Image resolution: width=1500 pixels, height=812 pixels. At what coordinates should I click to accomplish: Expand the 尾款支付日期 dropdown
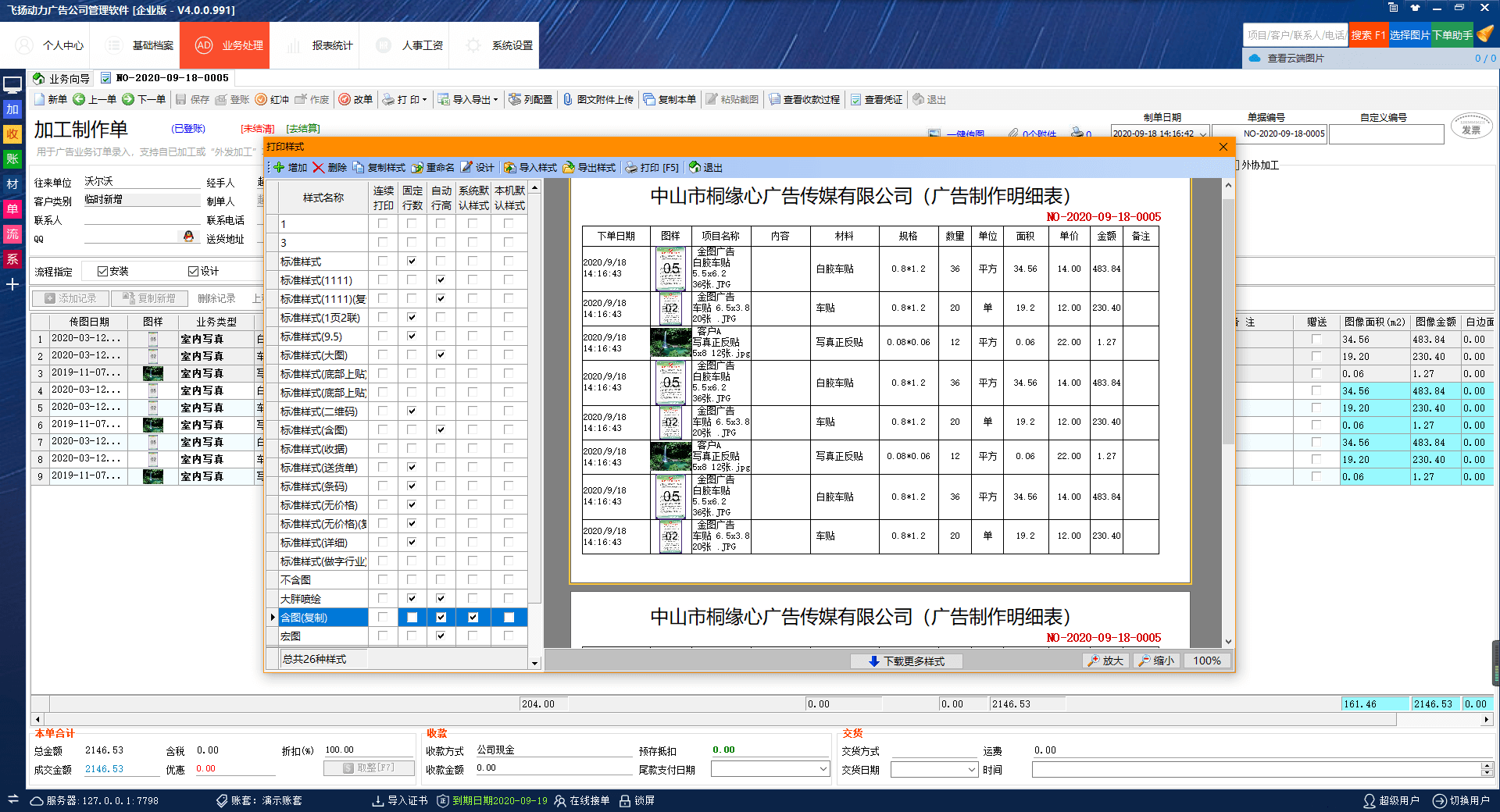point(823,768)
